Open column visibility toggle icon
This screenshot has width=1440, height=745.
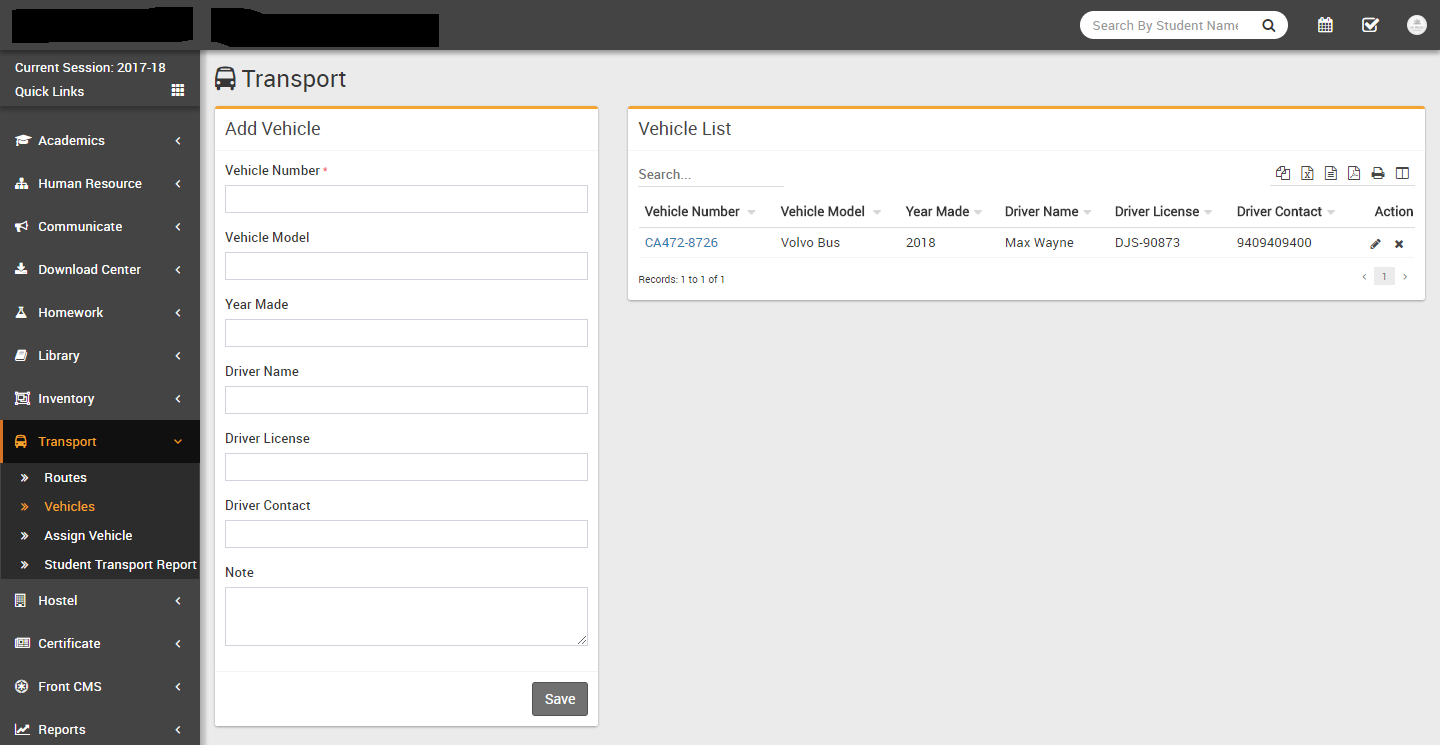click(x=1402, y=173)
